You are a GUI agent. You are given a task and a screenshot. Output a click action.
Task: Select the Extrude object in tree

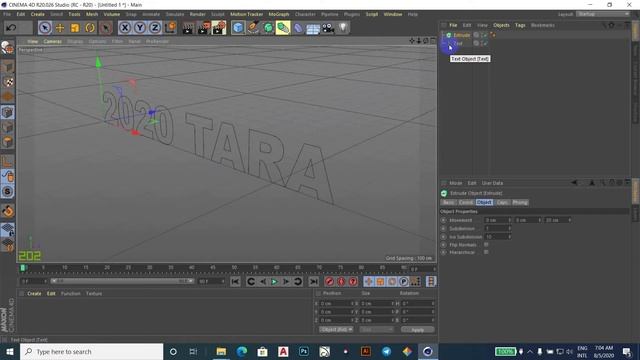462,35
